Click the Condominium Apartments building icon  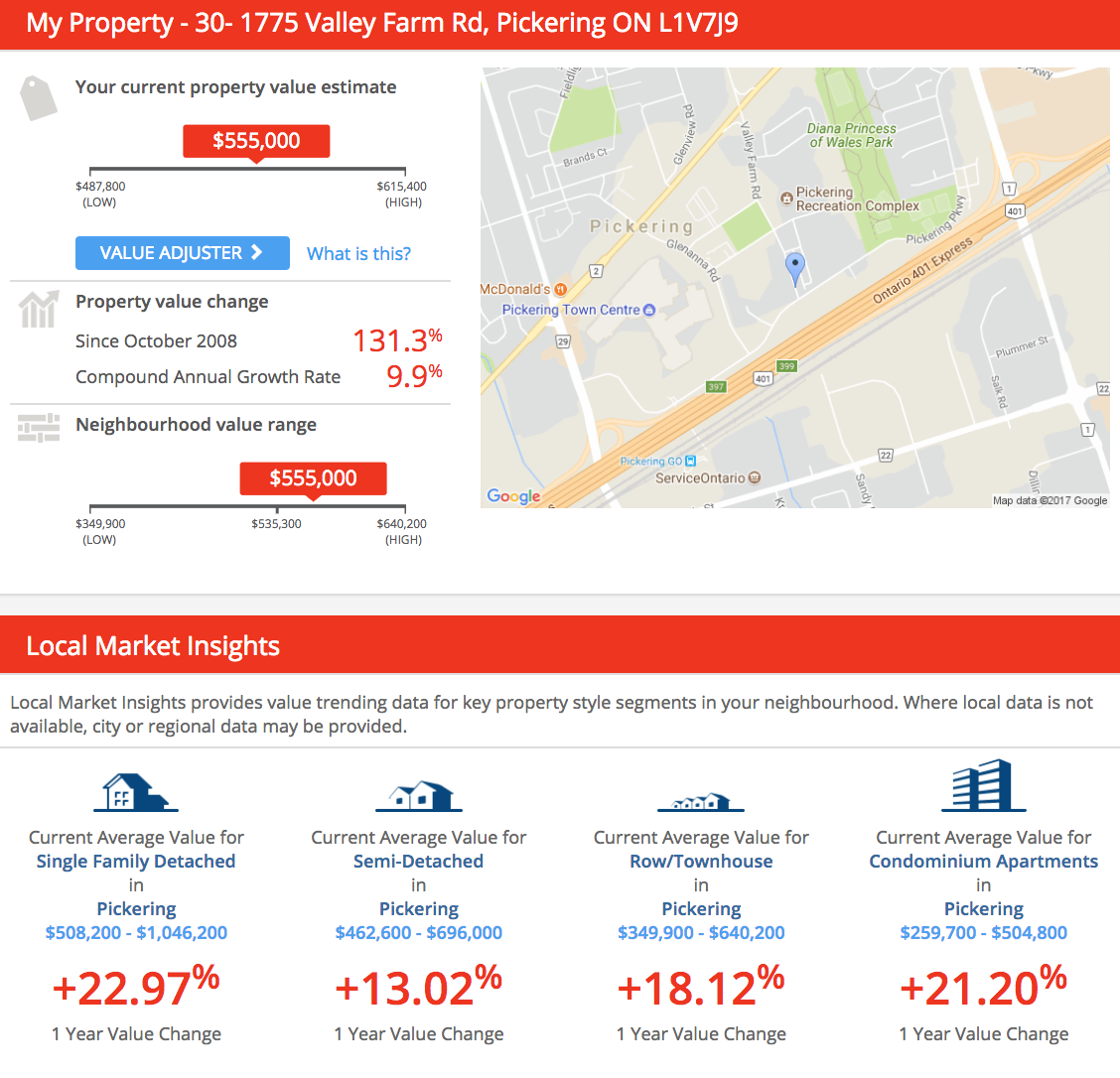(x=984, y=785)
